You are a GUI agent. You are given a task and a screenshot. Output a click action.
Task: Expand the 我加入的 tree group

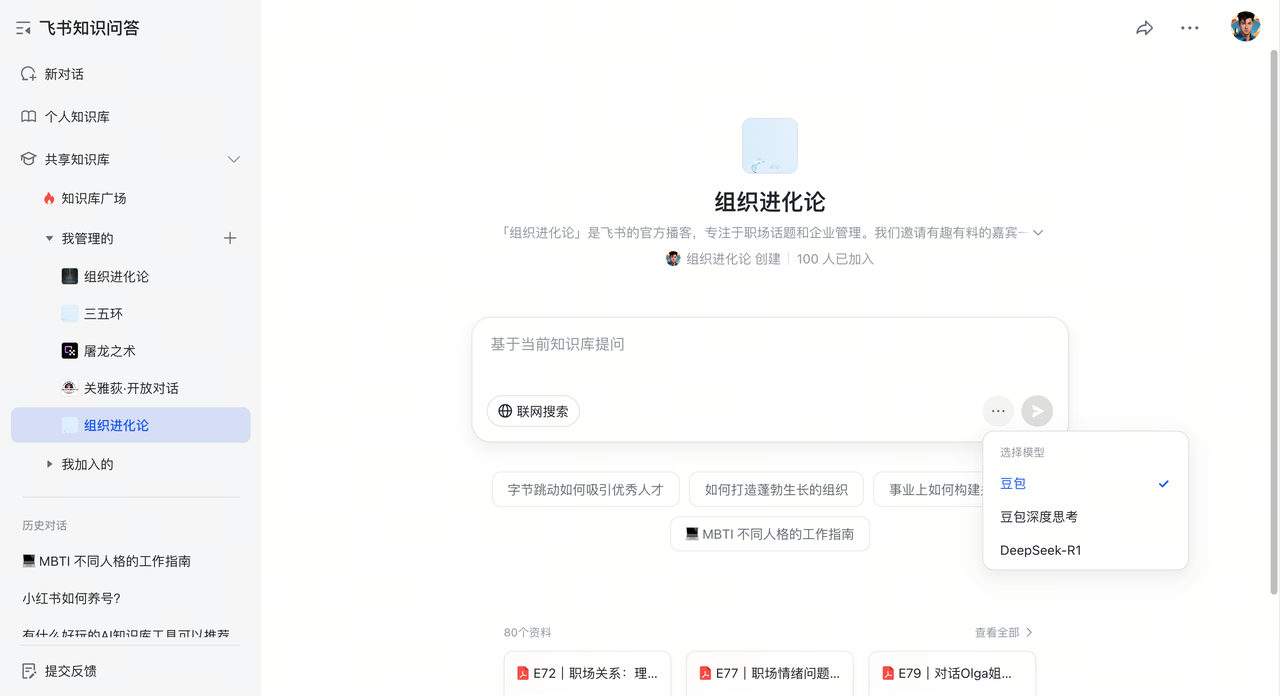(x=51, y=464)
